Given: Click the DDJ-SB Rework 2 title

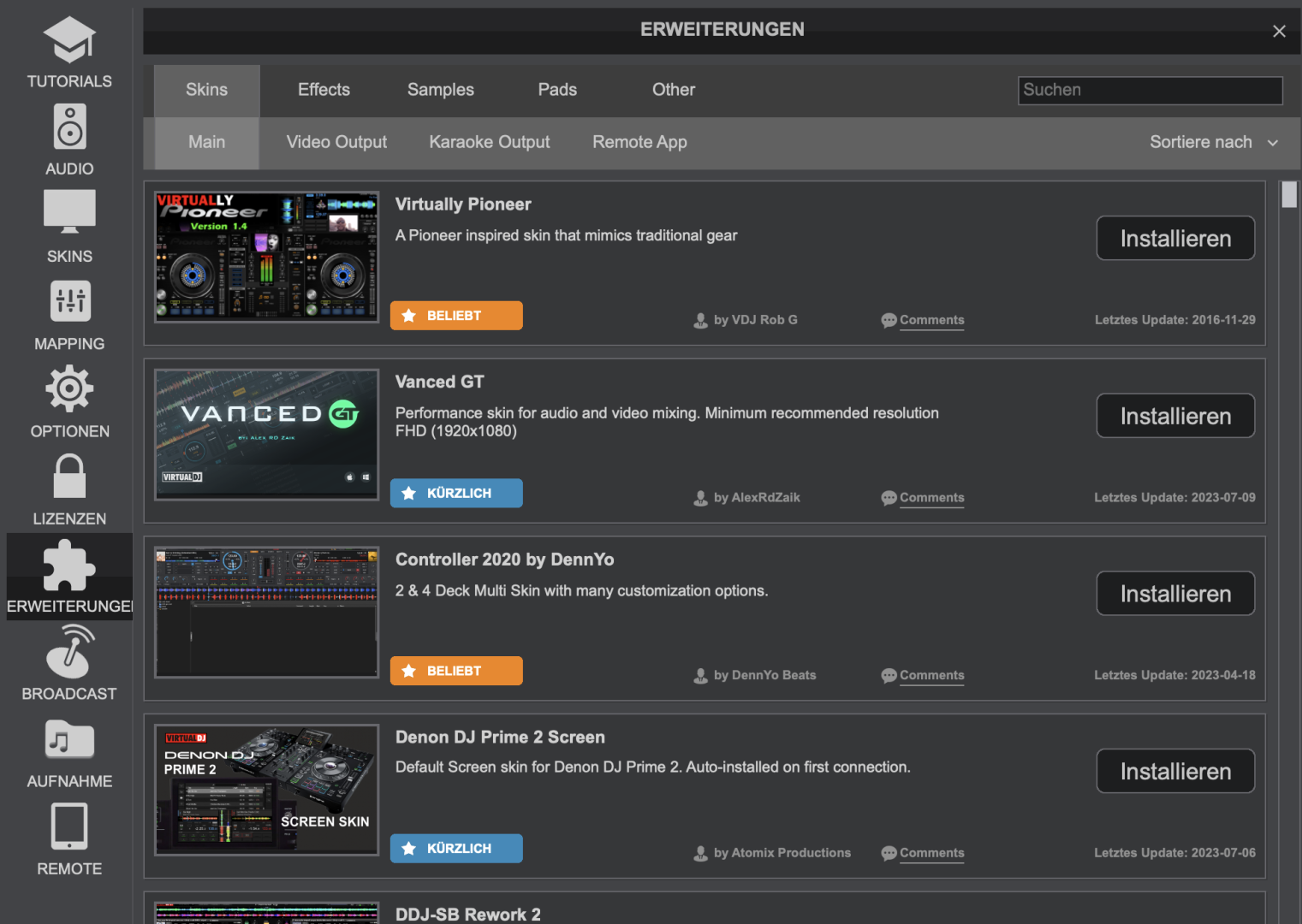Looking at the screenshot, I should tap(467, 914).
